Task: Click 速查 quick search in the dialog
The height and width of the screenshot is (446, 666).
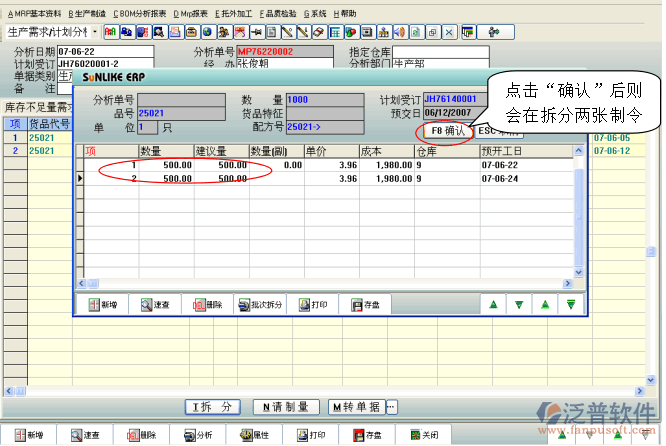Action: click(155, 304)
